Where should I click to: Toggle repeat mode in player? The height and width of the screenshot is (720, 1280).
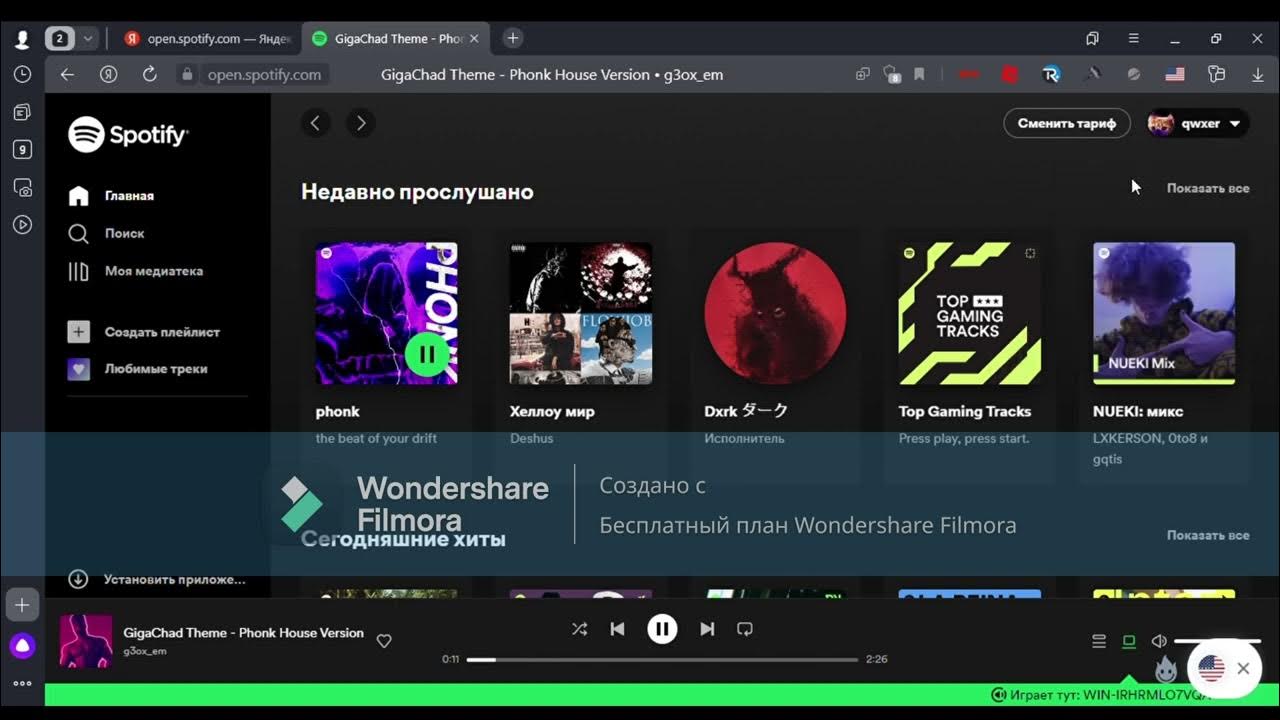(x=745, y=629)
